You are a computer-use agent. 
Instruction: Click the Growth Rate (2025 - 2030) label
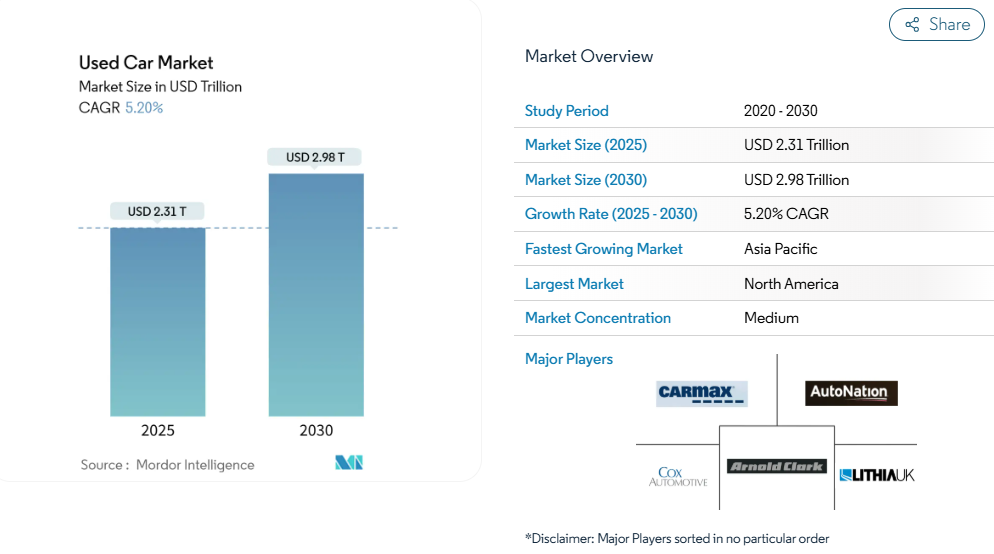click(610, 214)
